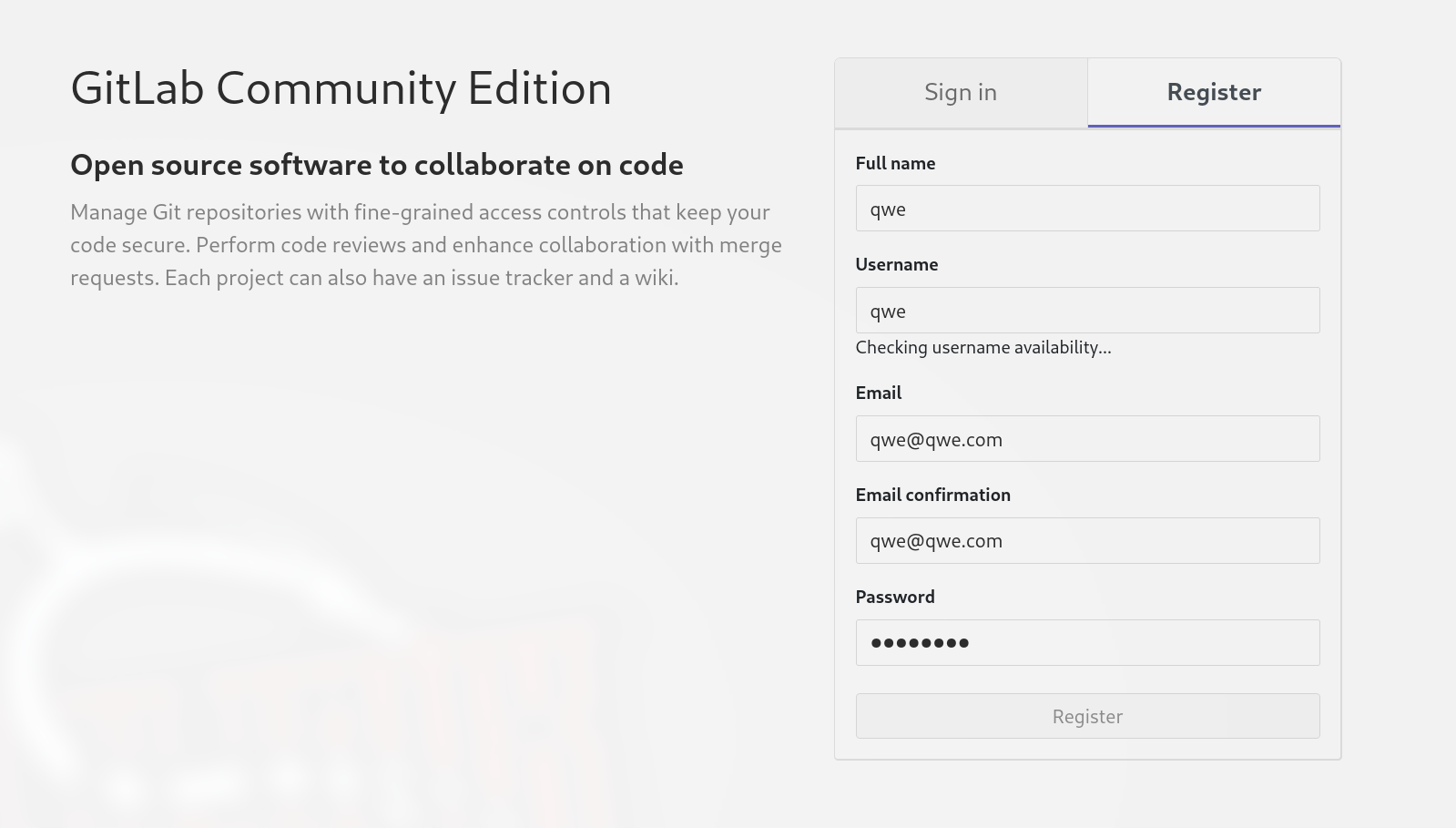Click the 'Manage Git repositories' description paragraph
Viewport: 1456px width, 828px height.
(x=426, y=245)
